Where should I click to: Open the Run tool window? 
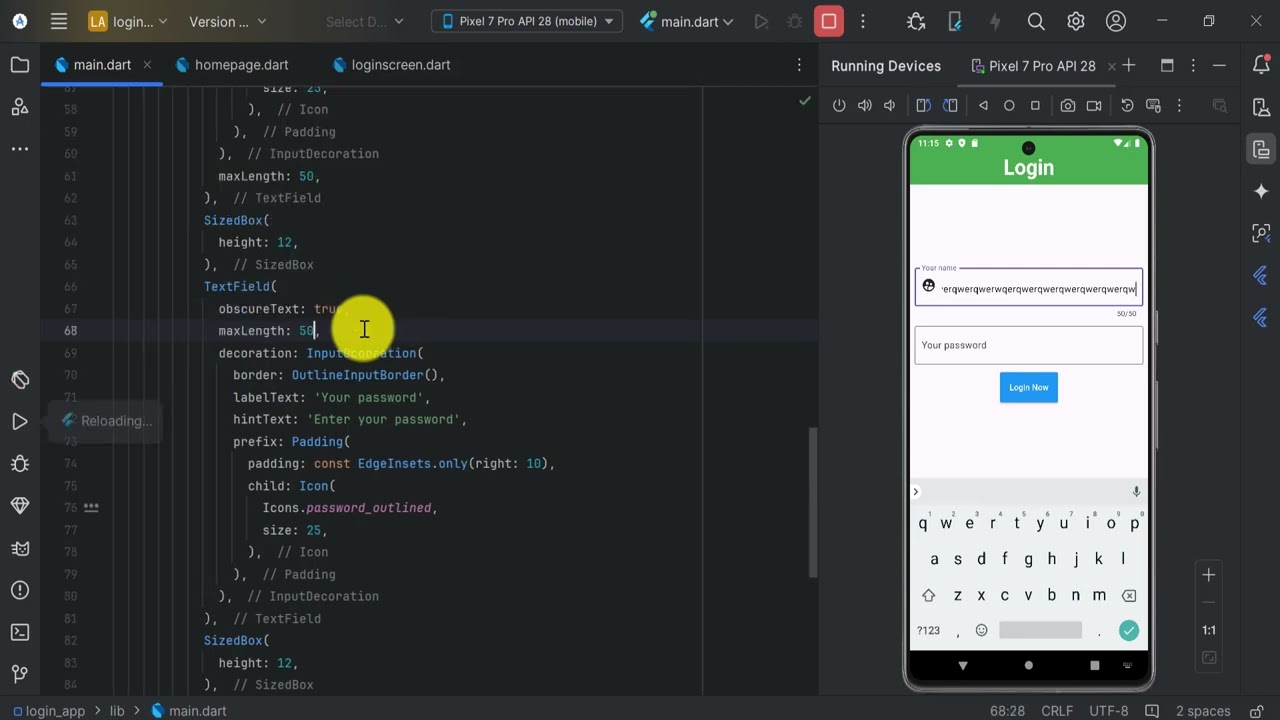pos(20,422)
